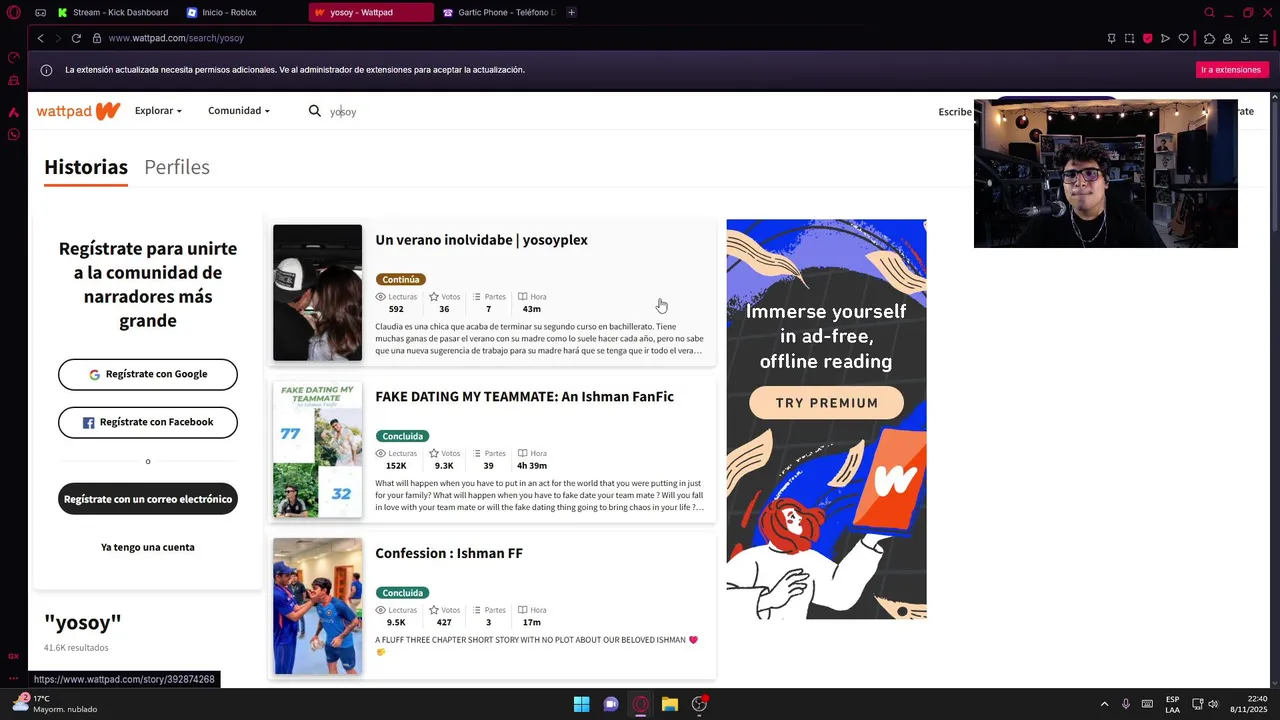Click the speaker volume tray icon
Viewport: 1280px width, 720px height.
(x=1213, y=704)
